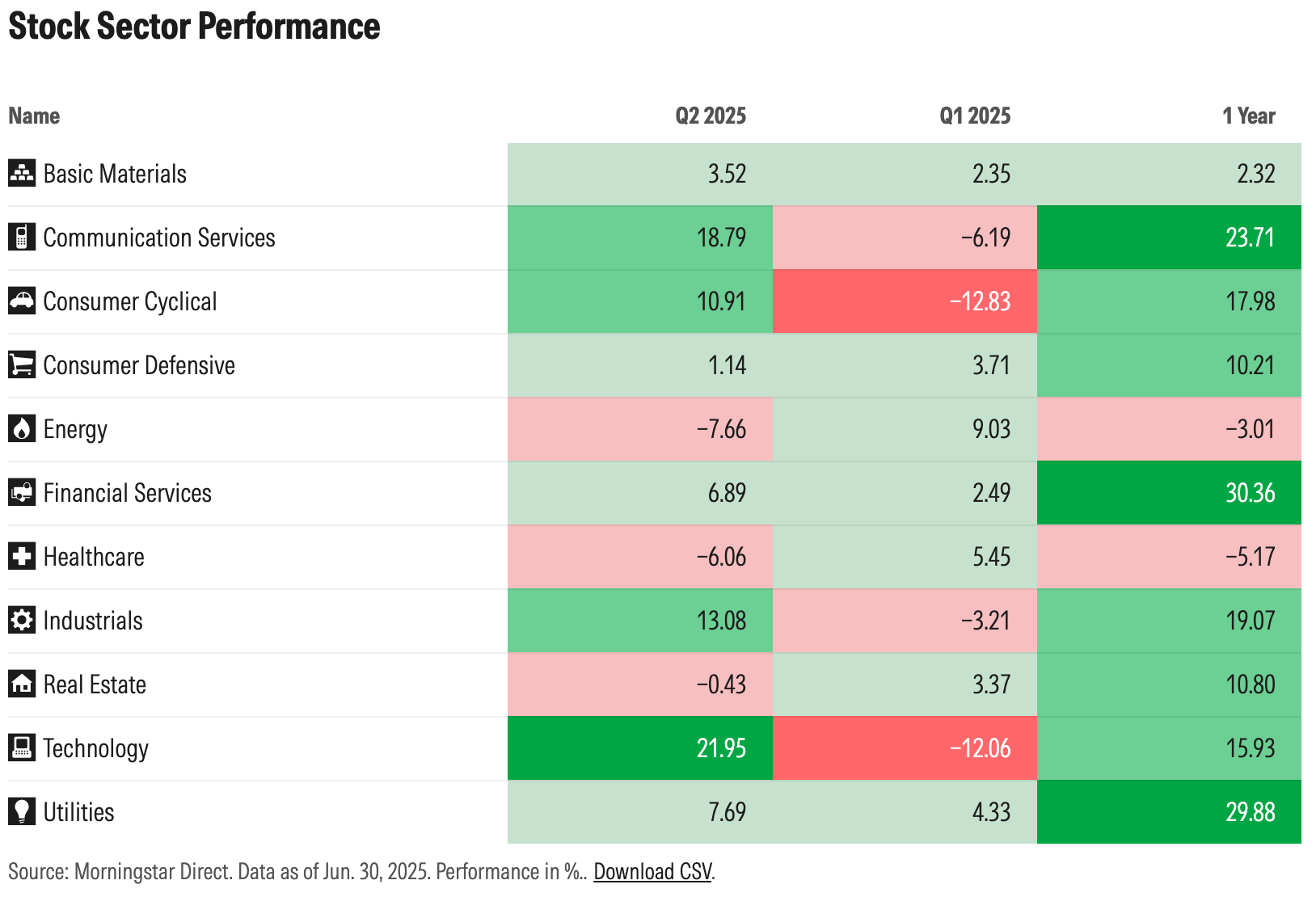The width and height of the screenshot is (1316, 897).
Task: Click the Real Estate house icon
Action: [22, 684]
